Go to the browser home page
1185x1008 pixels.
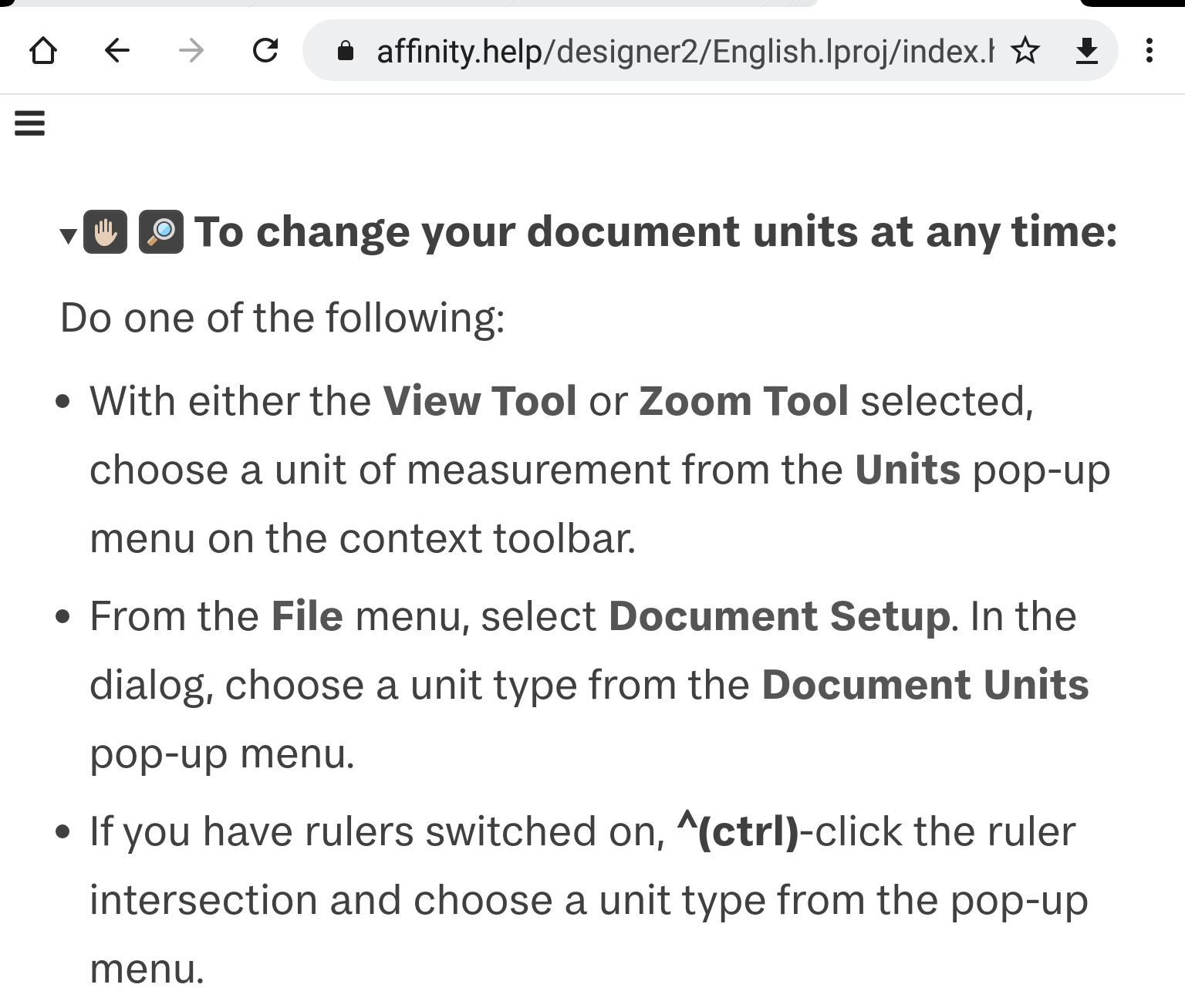[x=43, y=51]
